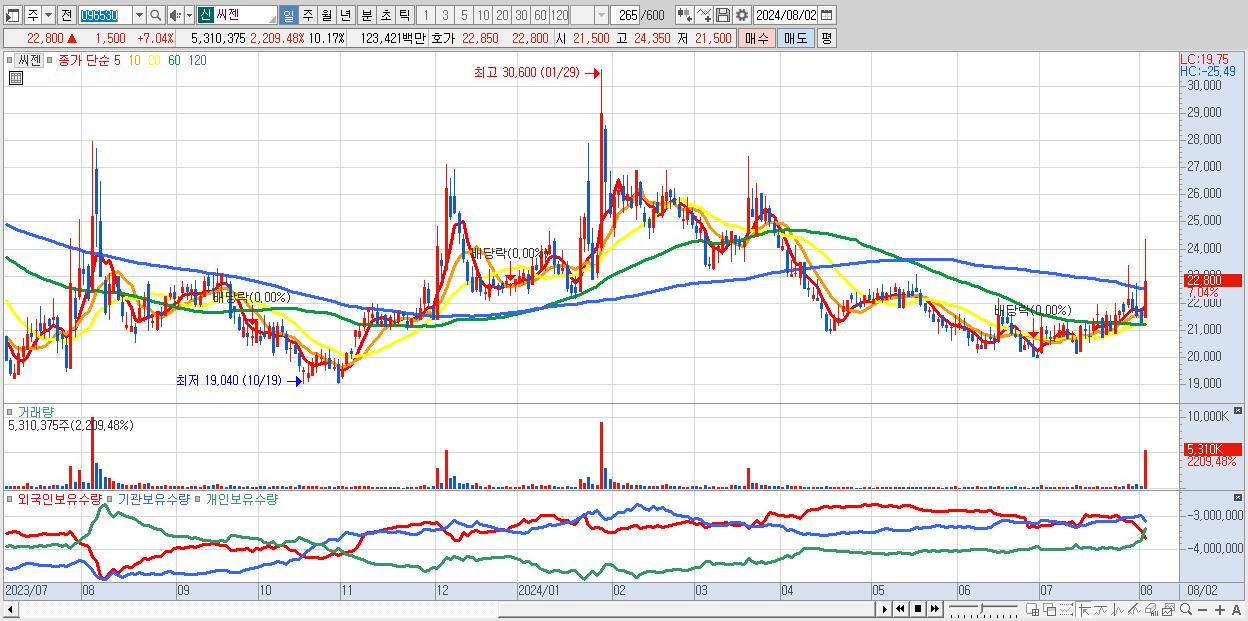The height and width of the screenshot is (621, 1248).
Task: Click the stock search magnifier icon
Action: (155, 15)
